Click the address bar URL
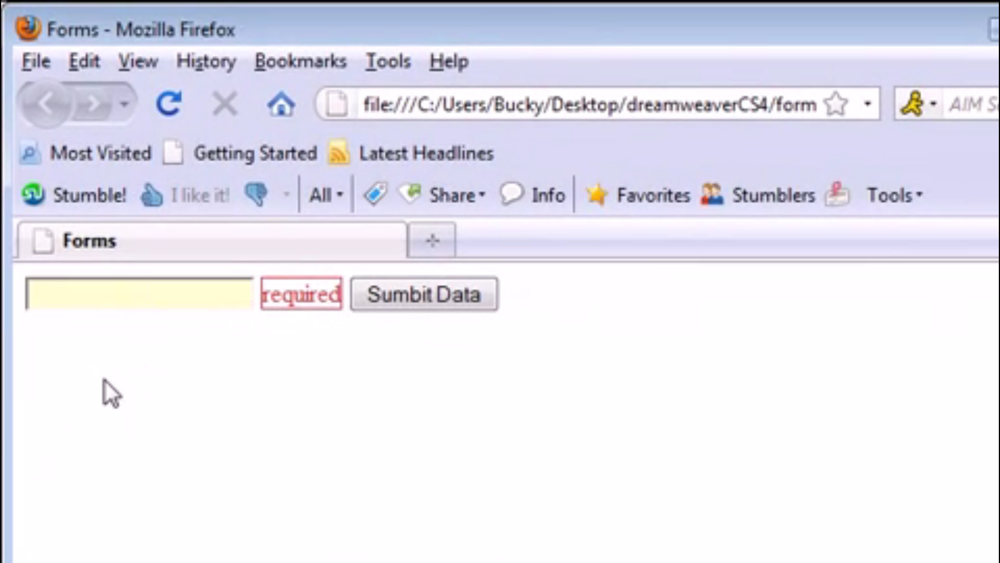The width and height of the screenshot is (1000, 563). pyautogui.click(x=589, y=104)
